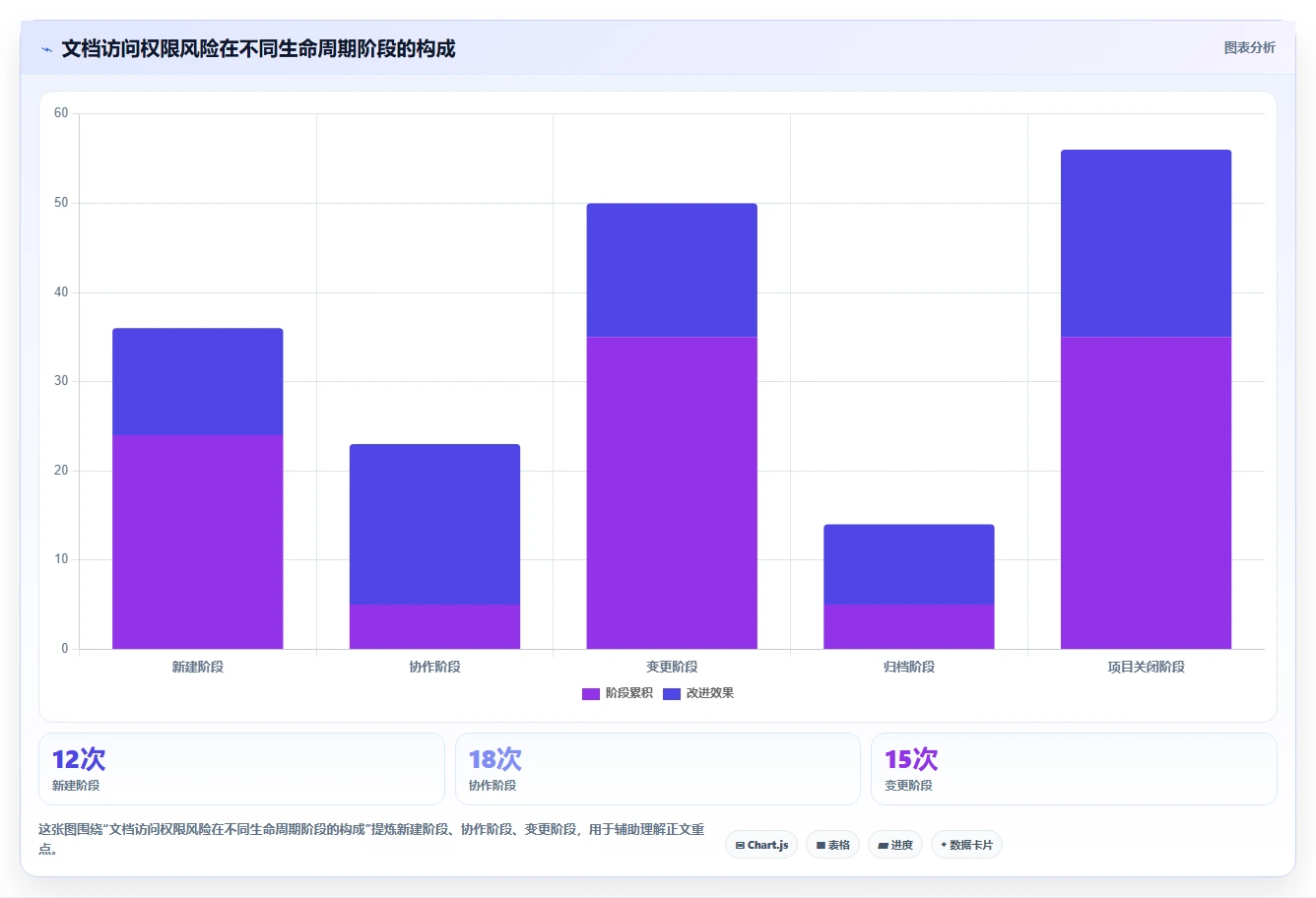
Task: Click the 阶段累积 legend label
Action: pos(629,693)
